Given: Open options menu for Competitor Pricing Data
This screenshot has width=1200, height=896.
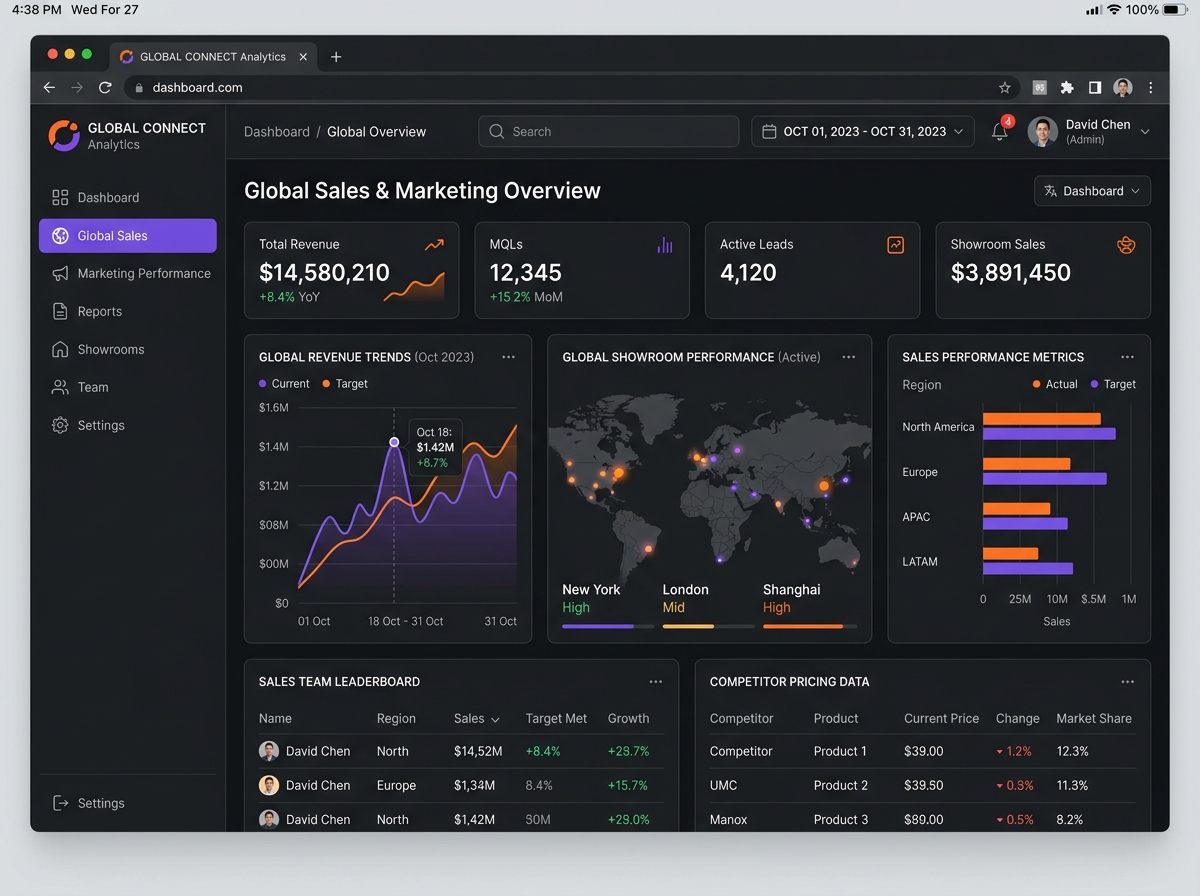Looking at the screenshot, I should (x=1128, y=682).
